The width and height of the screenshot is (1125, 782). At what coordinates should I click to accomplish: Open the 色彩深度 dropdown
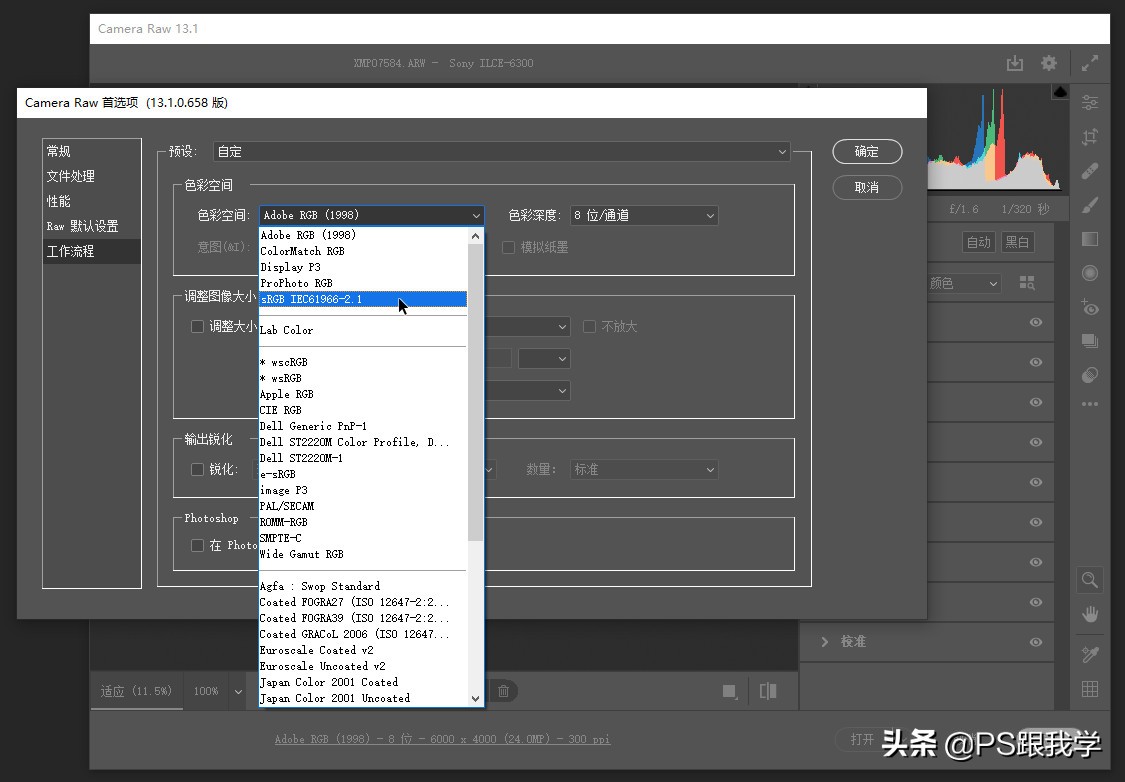(644, 215)
